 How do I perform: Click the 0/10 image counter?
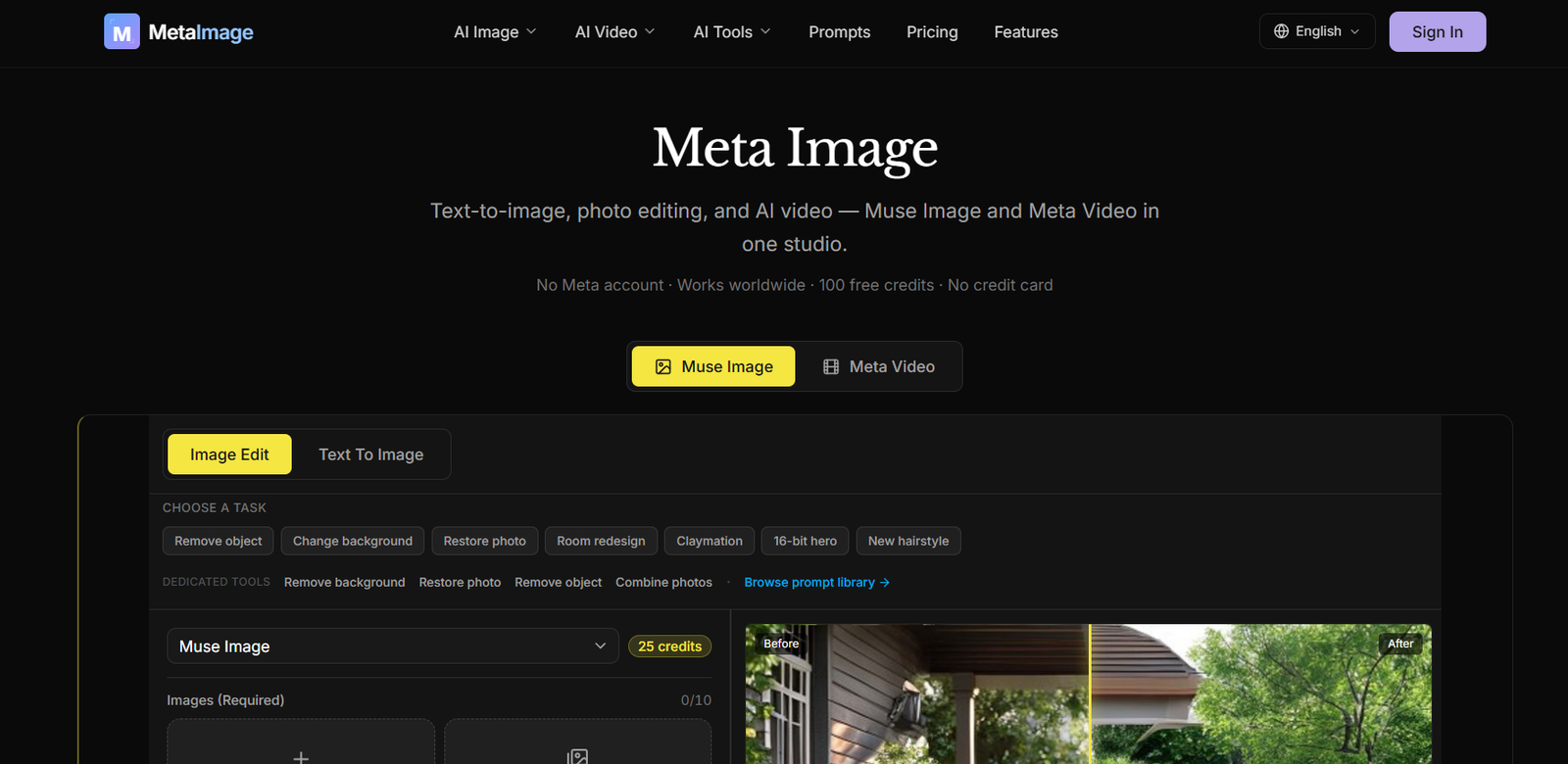[696, 700]
